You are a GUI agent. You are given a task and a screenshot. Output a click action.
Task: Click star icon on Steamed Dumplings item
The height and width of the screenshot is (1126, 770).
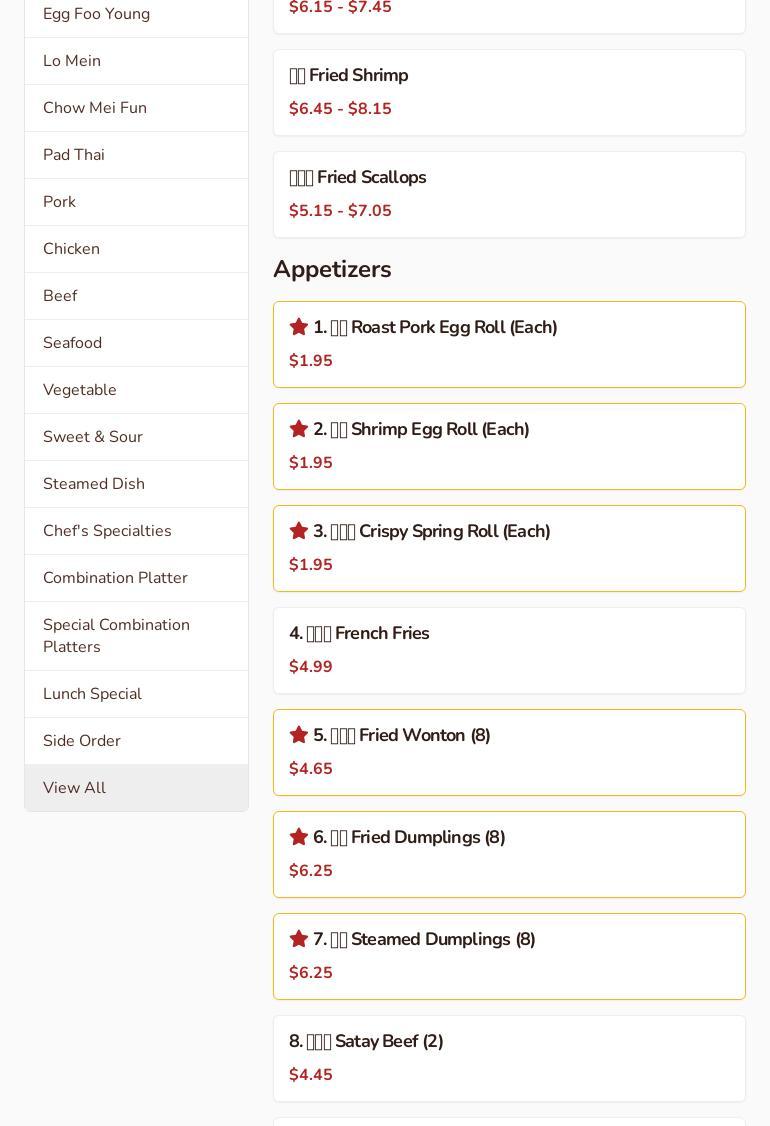tap(298, 939)
